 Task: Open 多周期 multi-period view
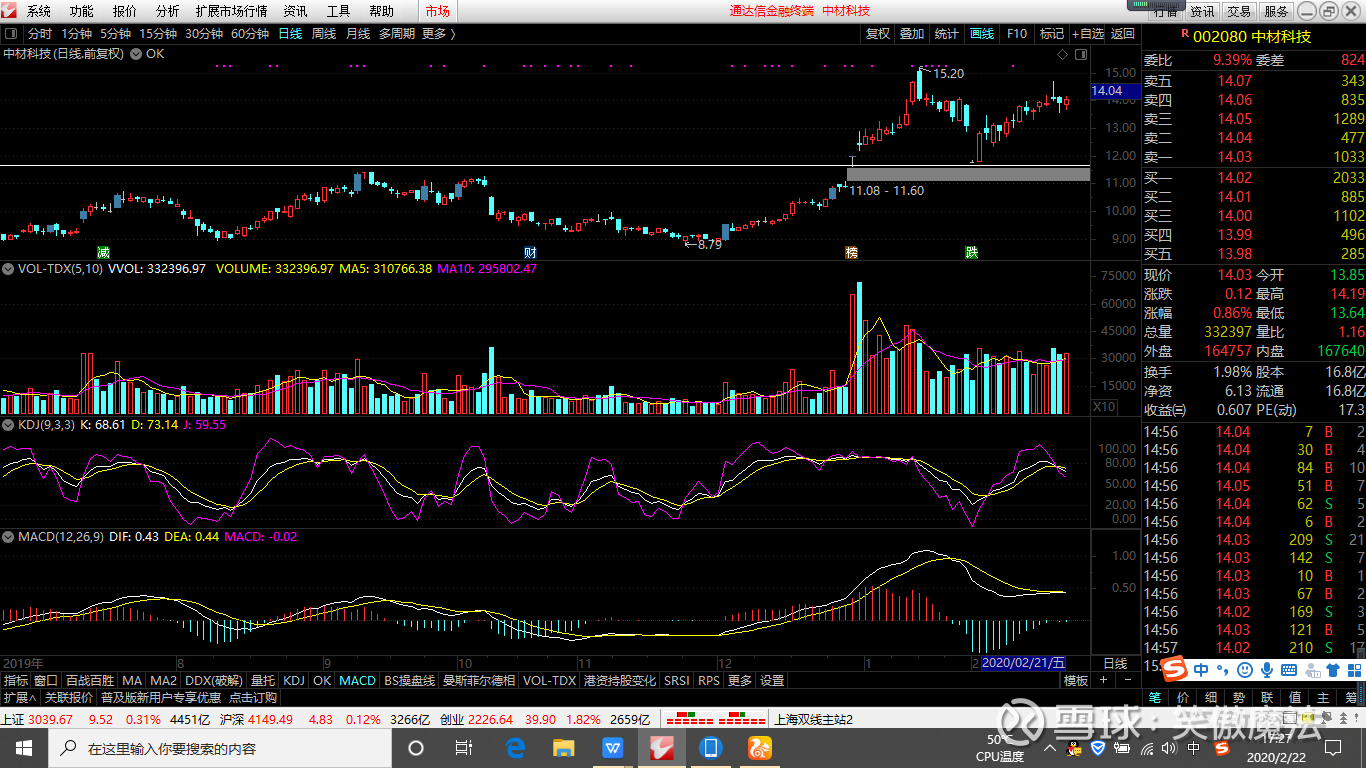397,33
